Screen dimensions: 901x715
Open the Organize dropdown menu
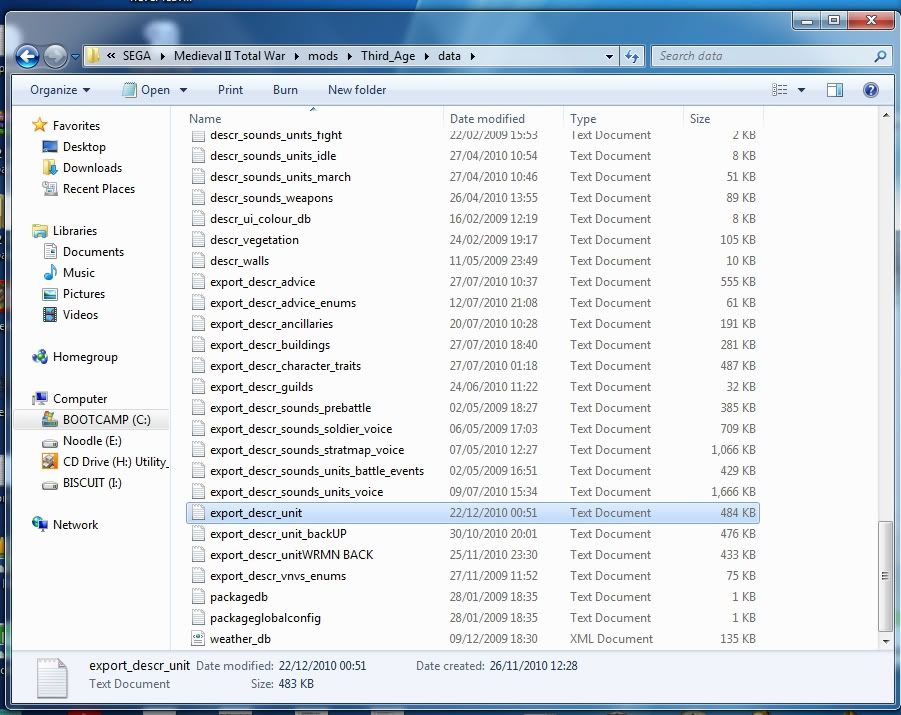pos(60,90)
